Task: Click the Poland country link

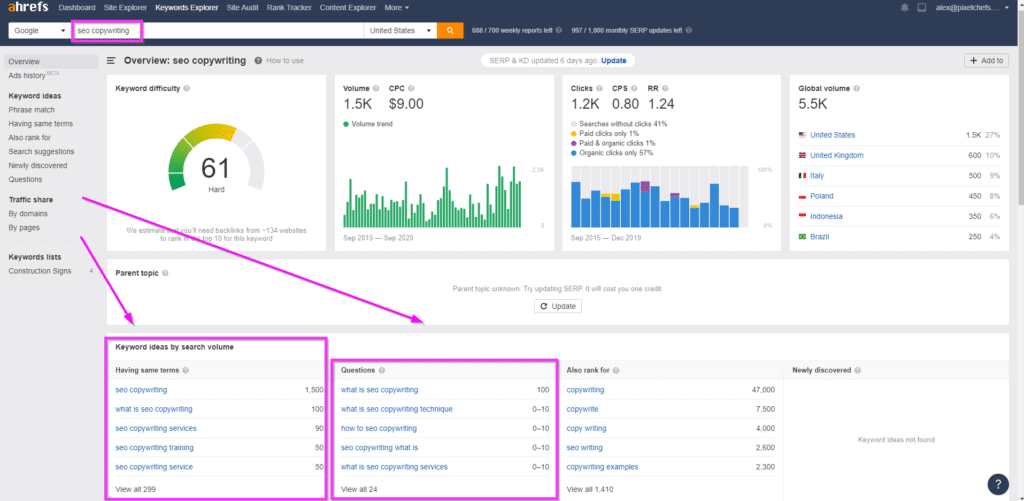Action: point(822,196)
